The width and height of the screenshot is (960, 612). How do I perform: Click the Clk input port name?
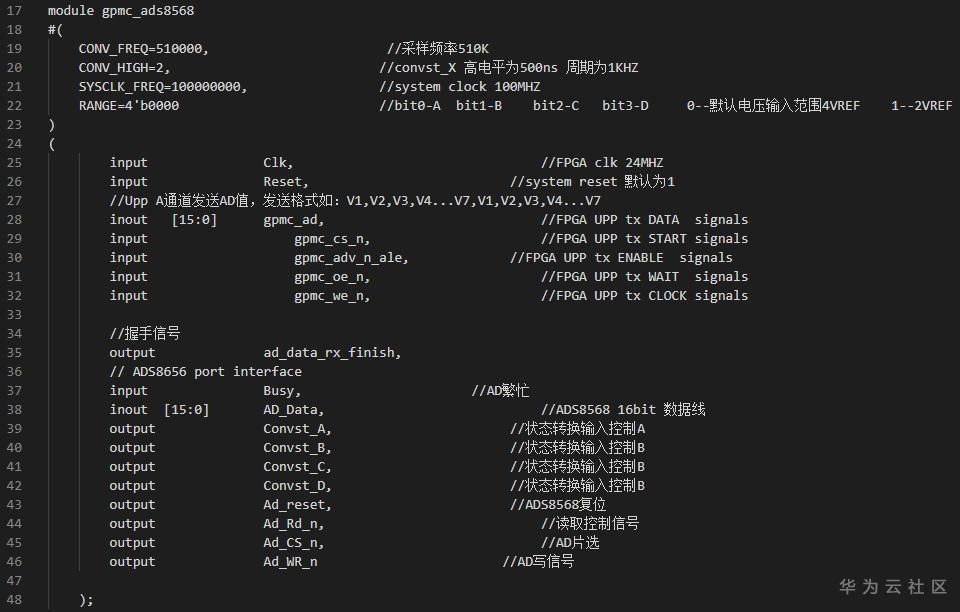click(x=278, y=163)
